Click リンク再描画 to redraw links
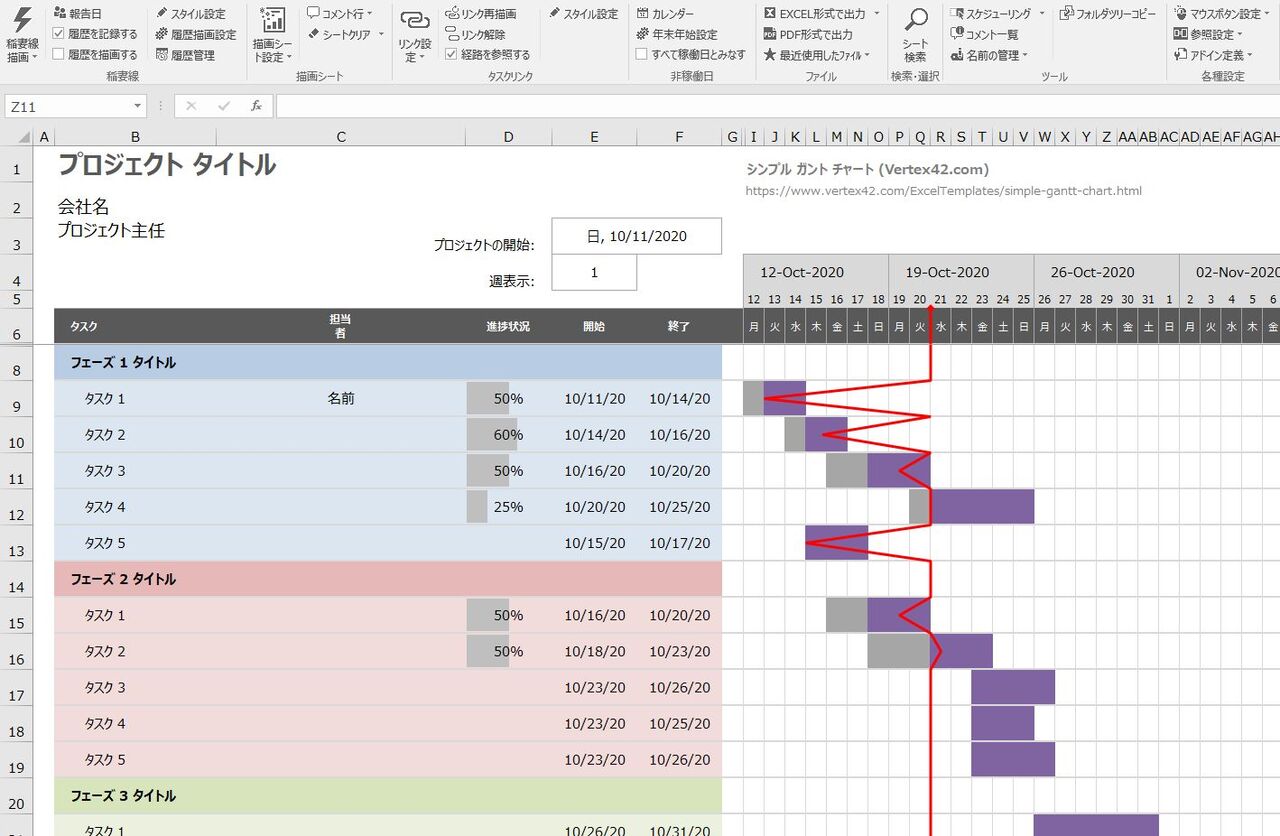 tap(481, 14)
